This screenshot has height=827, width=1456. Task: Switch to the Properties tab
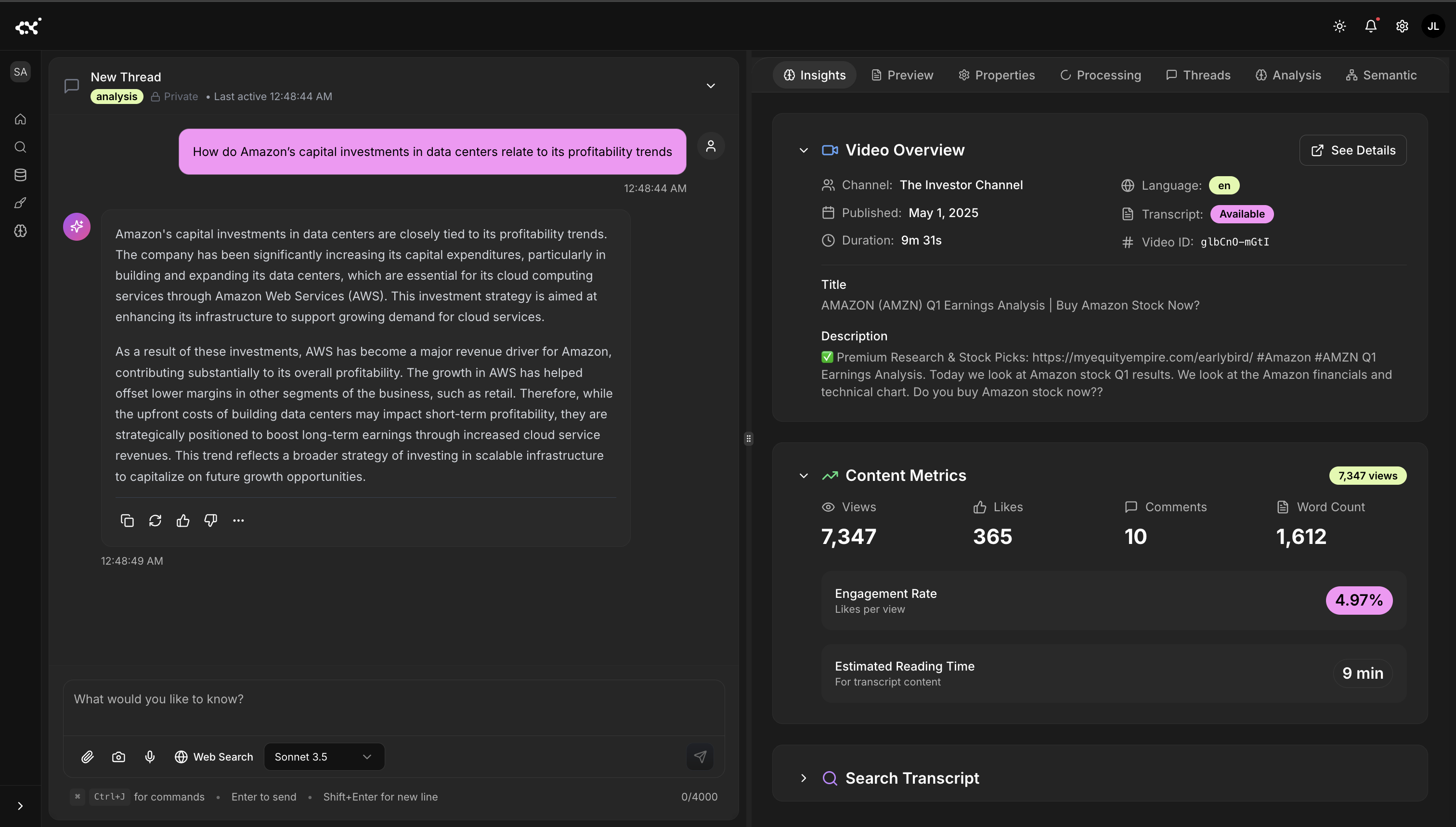(996, 75)
